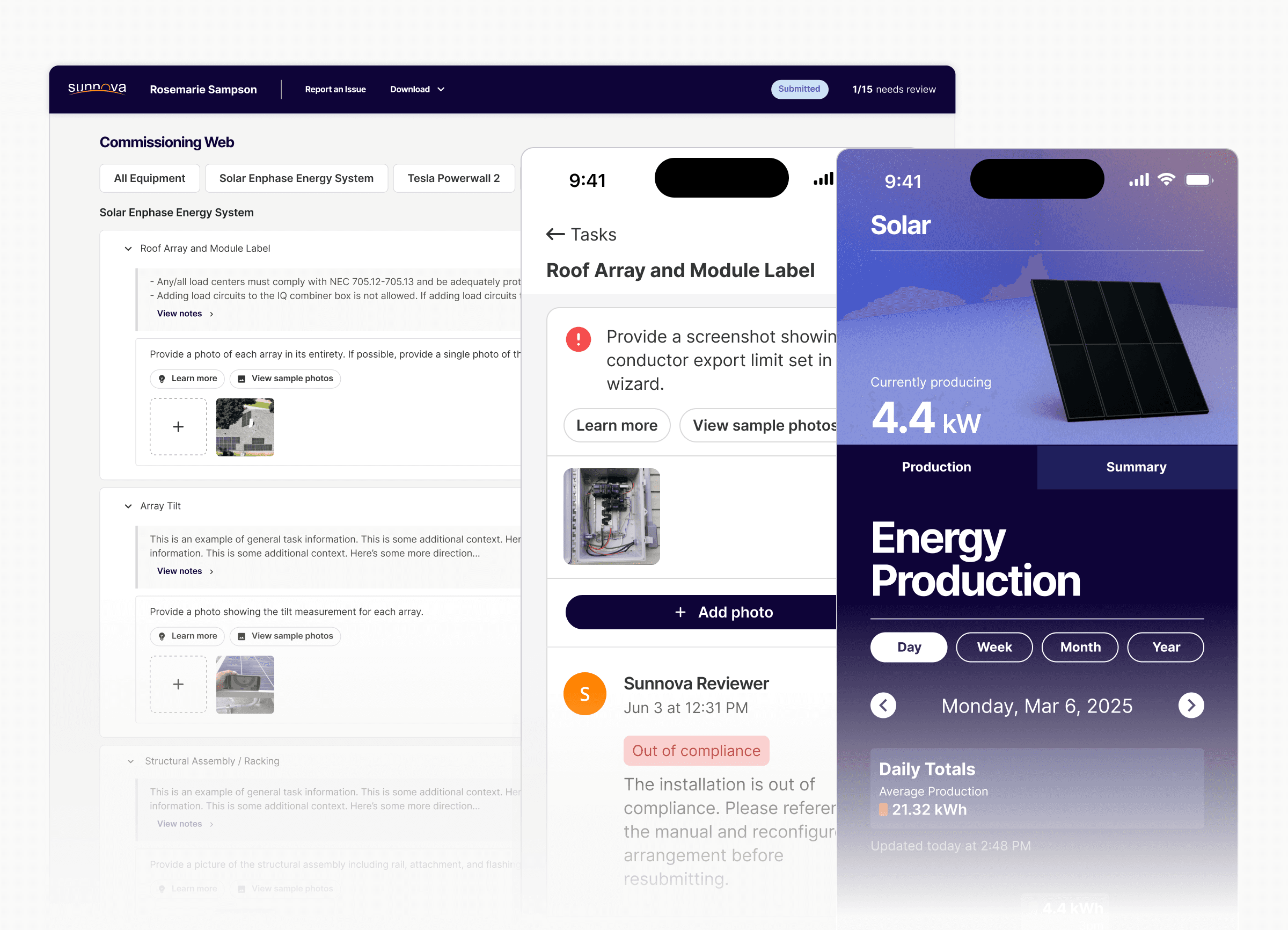Click View sample photos in Array Tilt task

pyautogui.click(x=284, y=636)
